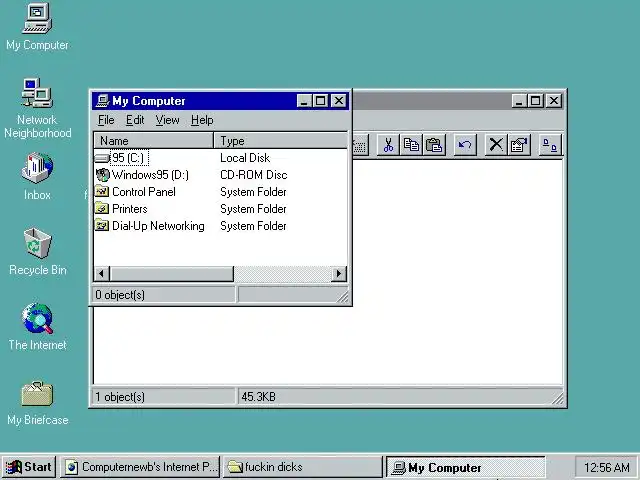Click the horizontal scrollbar right arrow
The height and width of the screenshot is (480, 640).
pyautogui.click(x=339, y=273)
